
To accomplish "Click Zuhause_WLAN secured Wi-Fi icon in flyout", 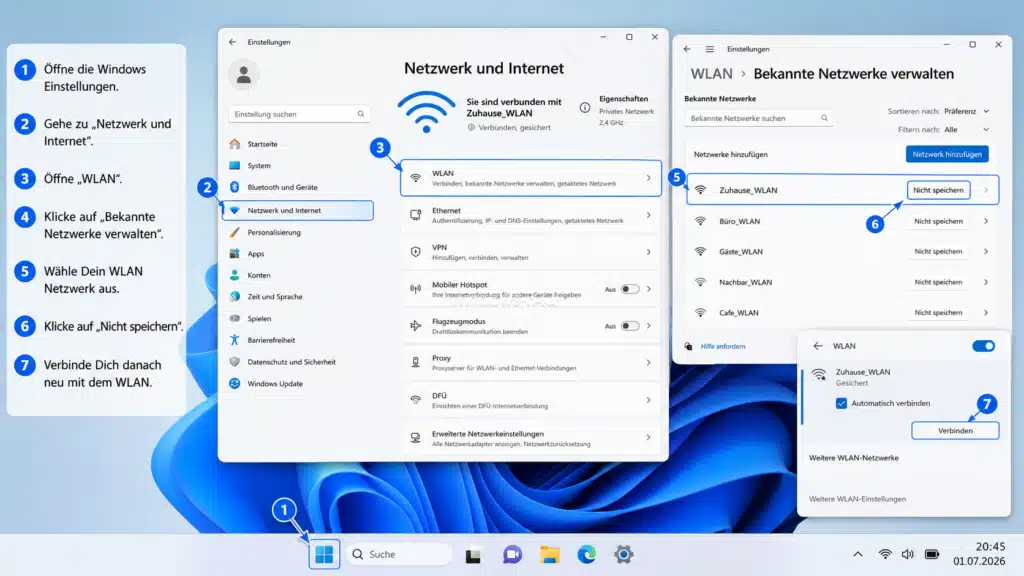I will [x=819, y=374].
